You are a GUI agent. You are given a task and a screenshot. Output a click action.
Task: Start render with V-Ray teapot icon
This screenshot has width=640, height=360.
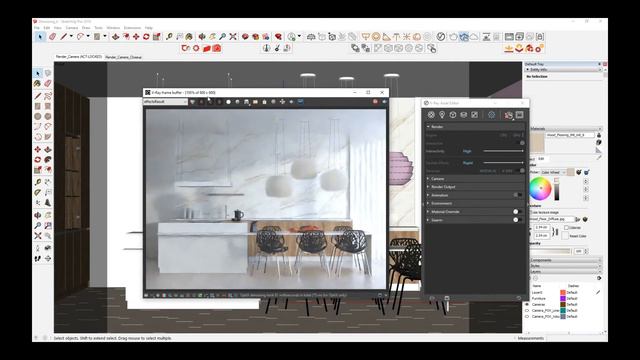tap(453, 37)
